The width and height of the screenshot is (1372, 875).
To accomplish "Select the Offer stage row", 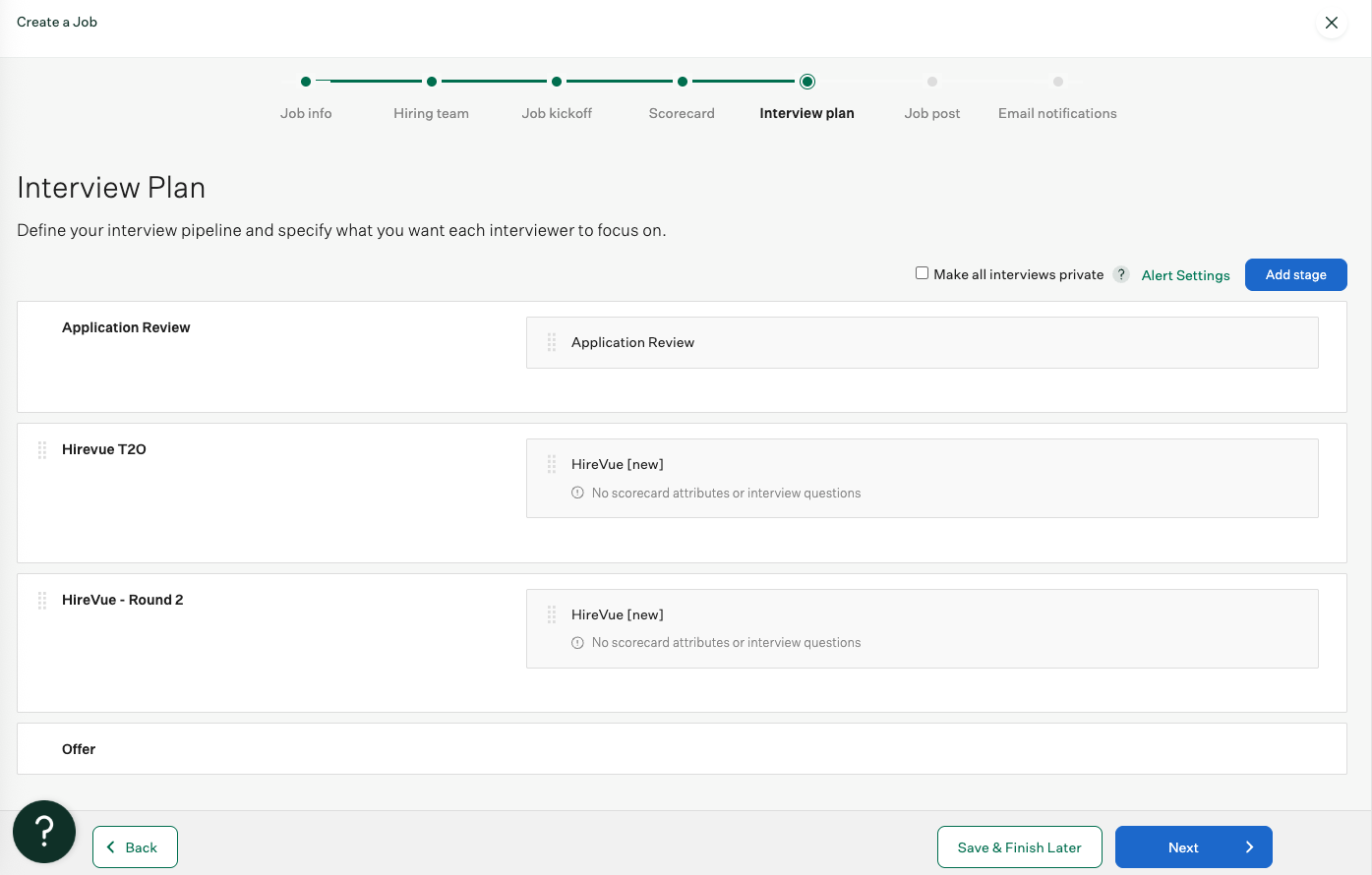I will pos(682,749).
